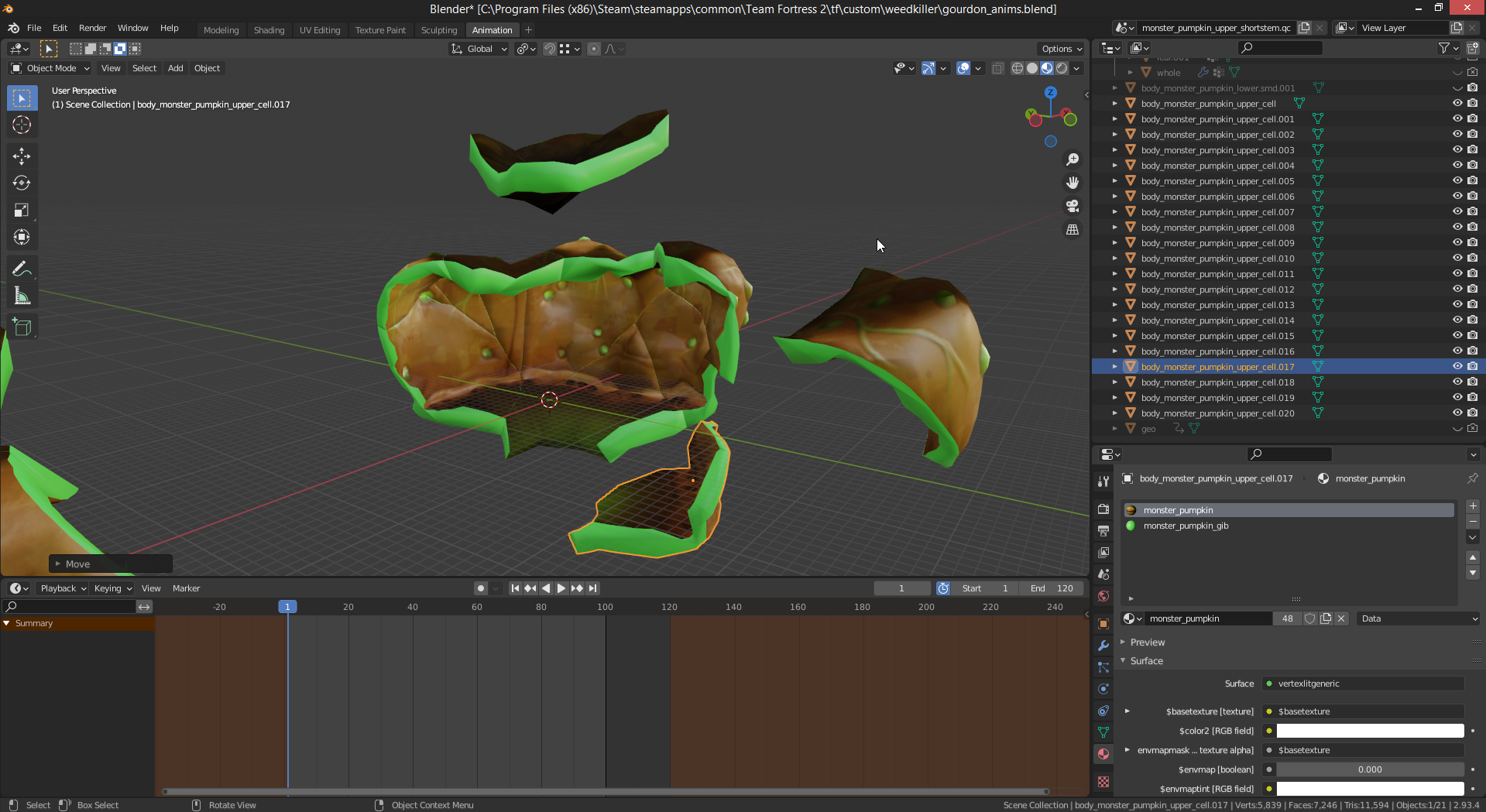Select the Scale tool
This screenshot has height=812, width=1486.
(x=22, y=211)
